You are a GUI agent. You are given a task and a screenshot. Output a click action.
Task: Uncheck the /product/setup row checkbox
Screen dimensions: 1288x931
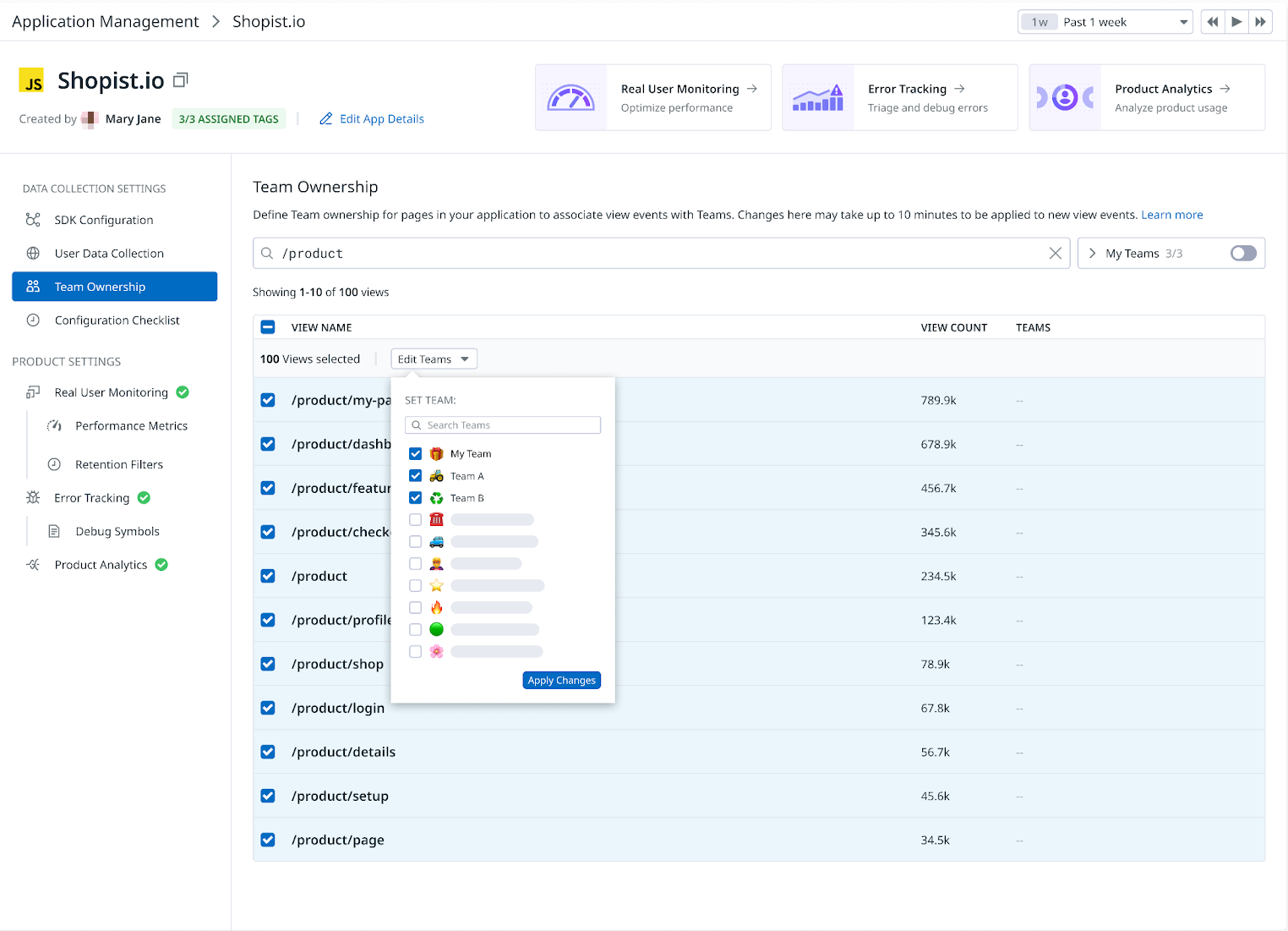coord(268,796)
